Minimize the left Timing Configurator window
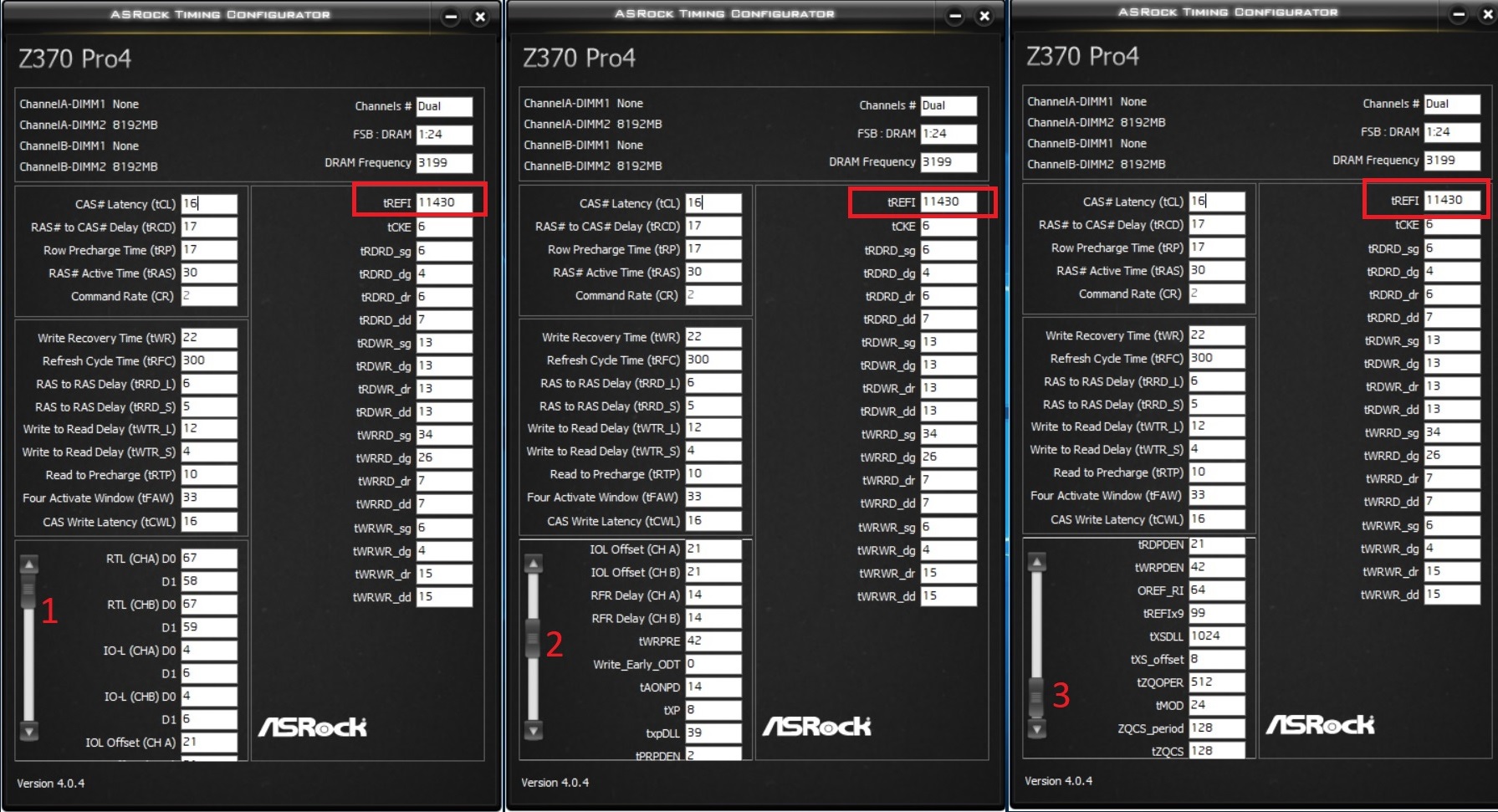Viewport: 1498px width, 812px height. [451, 17]
